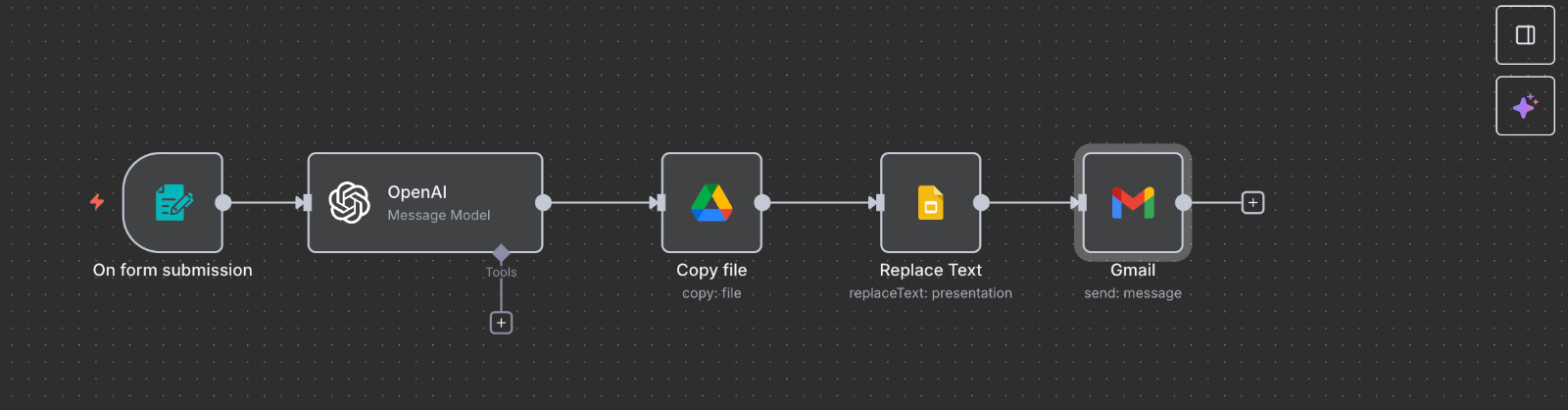Click the Gmail node input connector

pos(1081,203)
